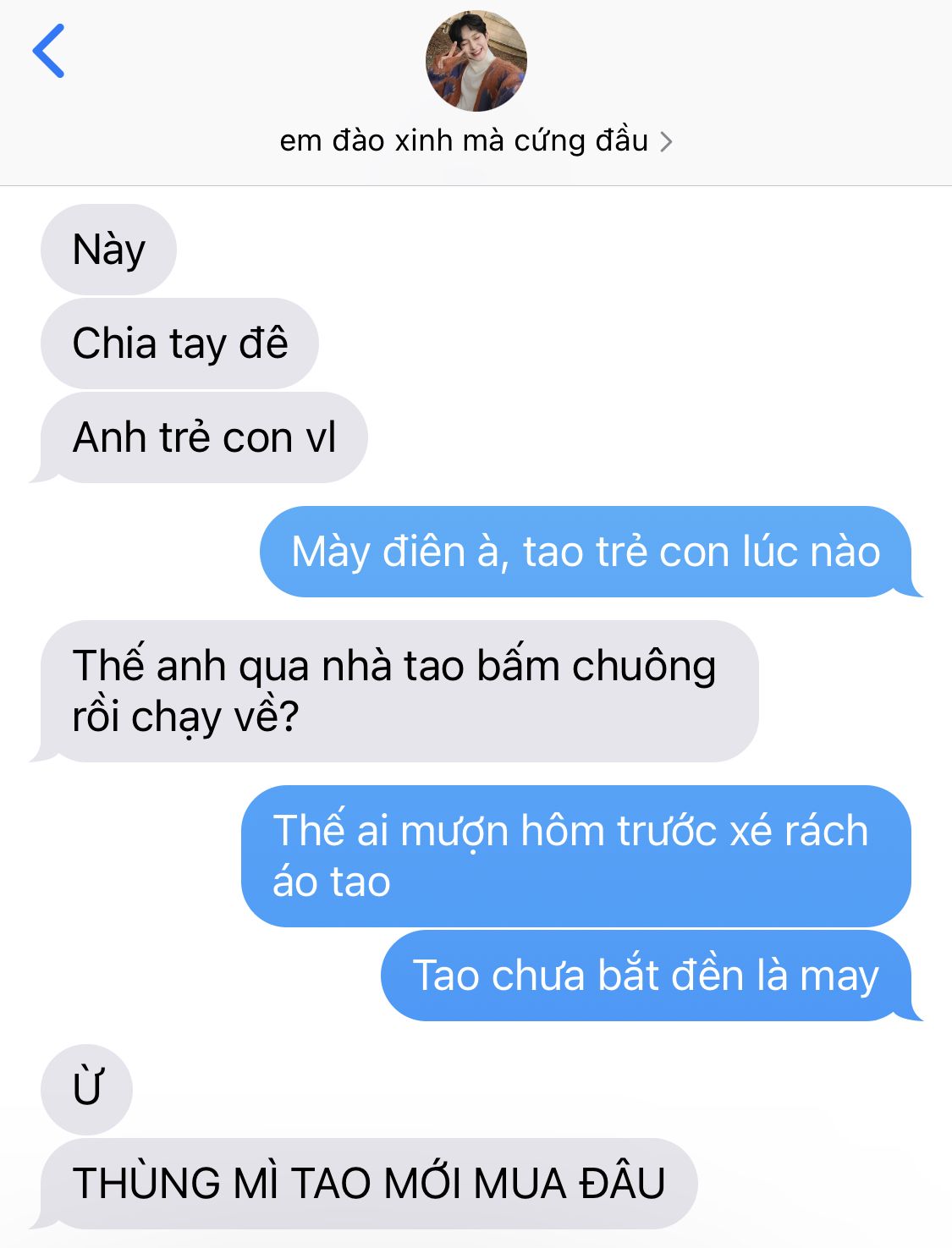
Task: Expand contact details chevron beside name
Action: click(666, 141)
